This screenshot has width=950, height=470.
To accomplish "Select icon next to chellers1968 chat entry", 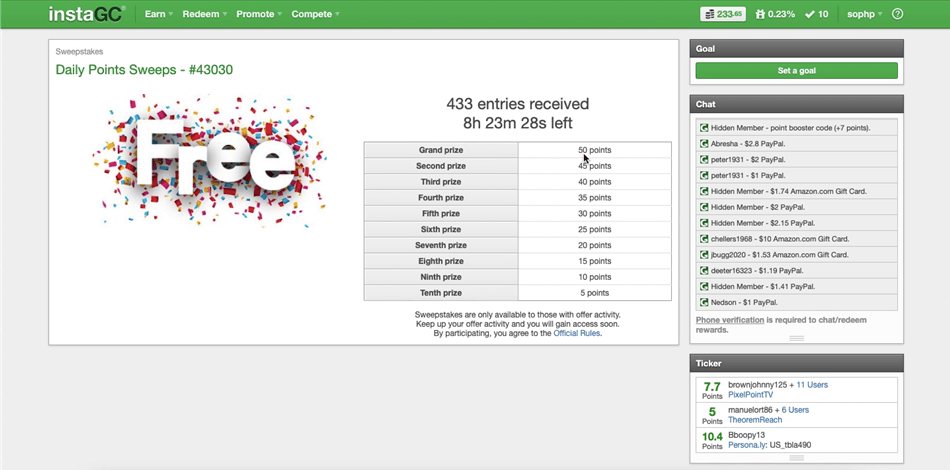I will point(704,239).
